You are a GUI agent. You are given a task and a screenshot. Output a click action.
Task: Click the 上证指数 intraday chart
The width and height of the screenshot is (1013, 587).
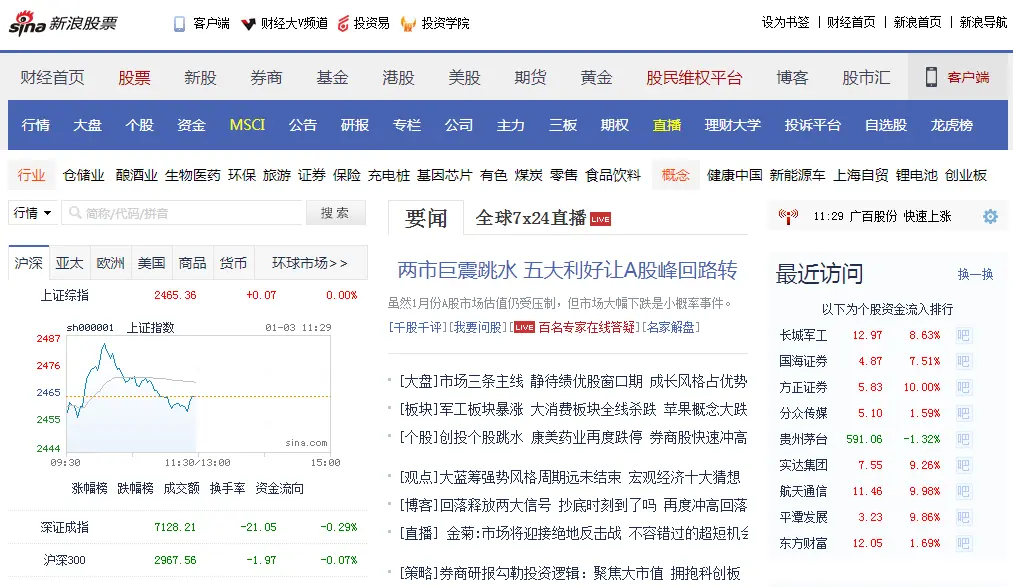pyautogui.click(x=198, y=394)
